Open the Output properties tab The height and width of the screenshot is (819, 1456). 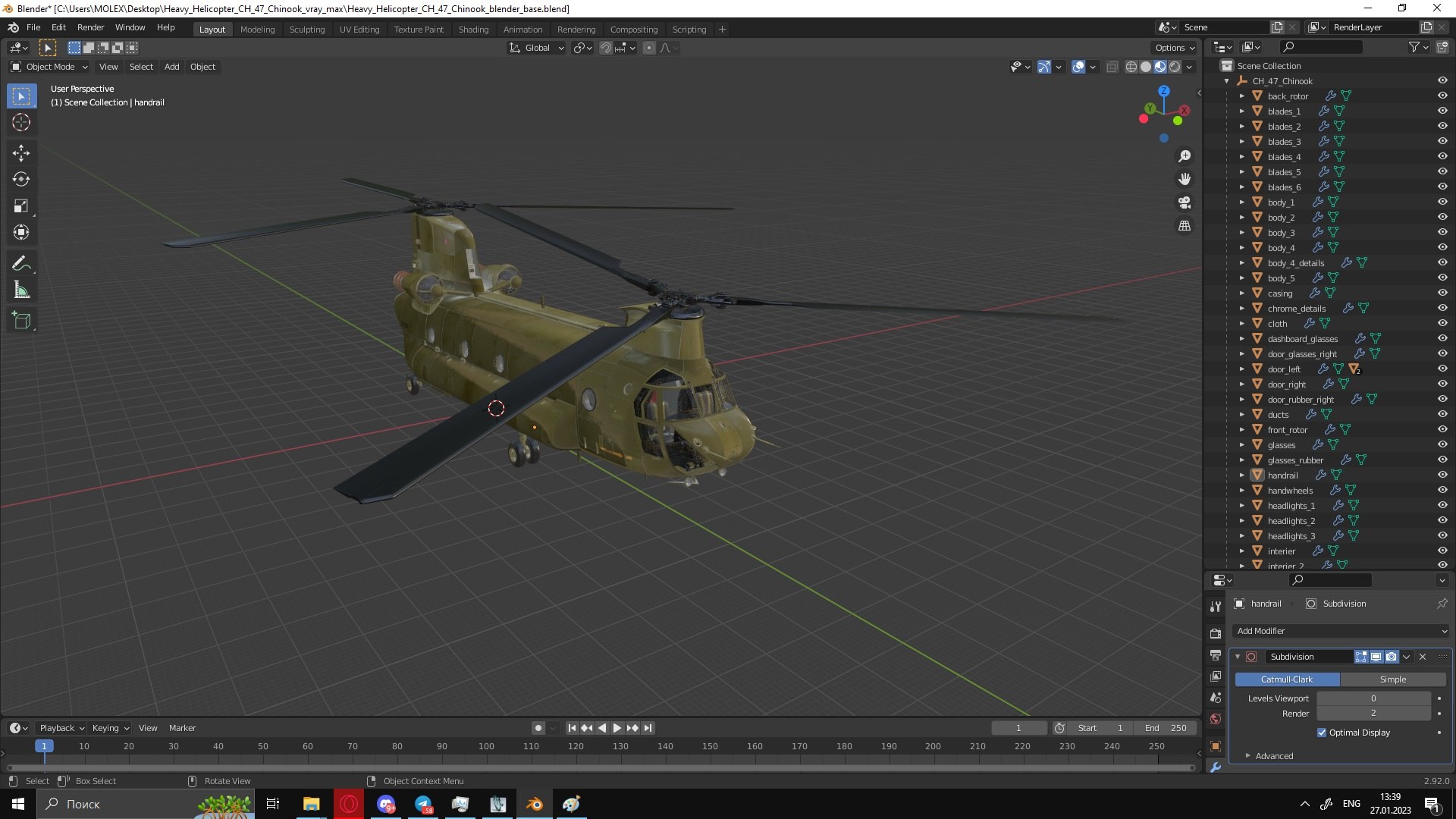coord(1216,654)
